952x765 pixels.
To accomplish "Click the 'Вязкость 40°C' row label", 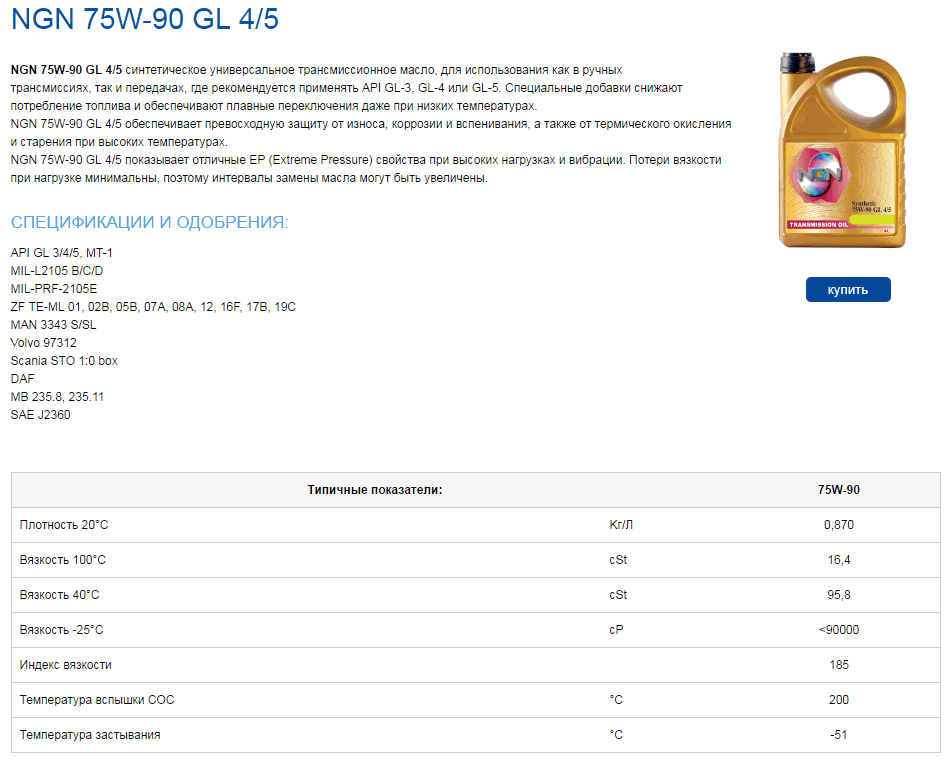I will coord(60,595).
